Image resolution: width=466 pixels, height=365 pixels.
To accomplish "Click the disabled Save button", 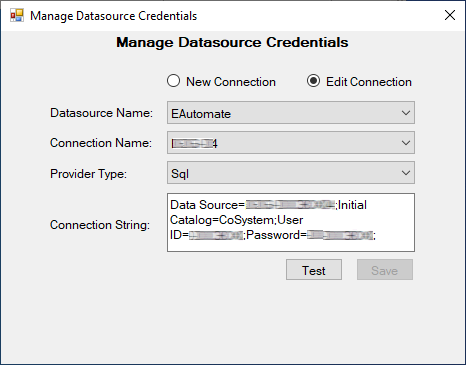I will [385, 270].
